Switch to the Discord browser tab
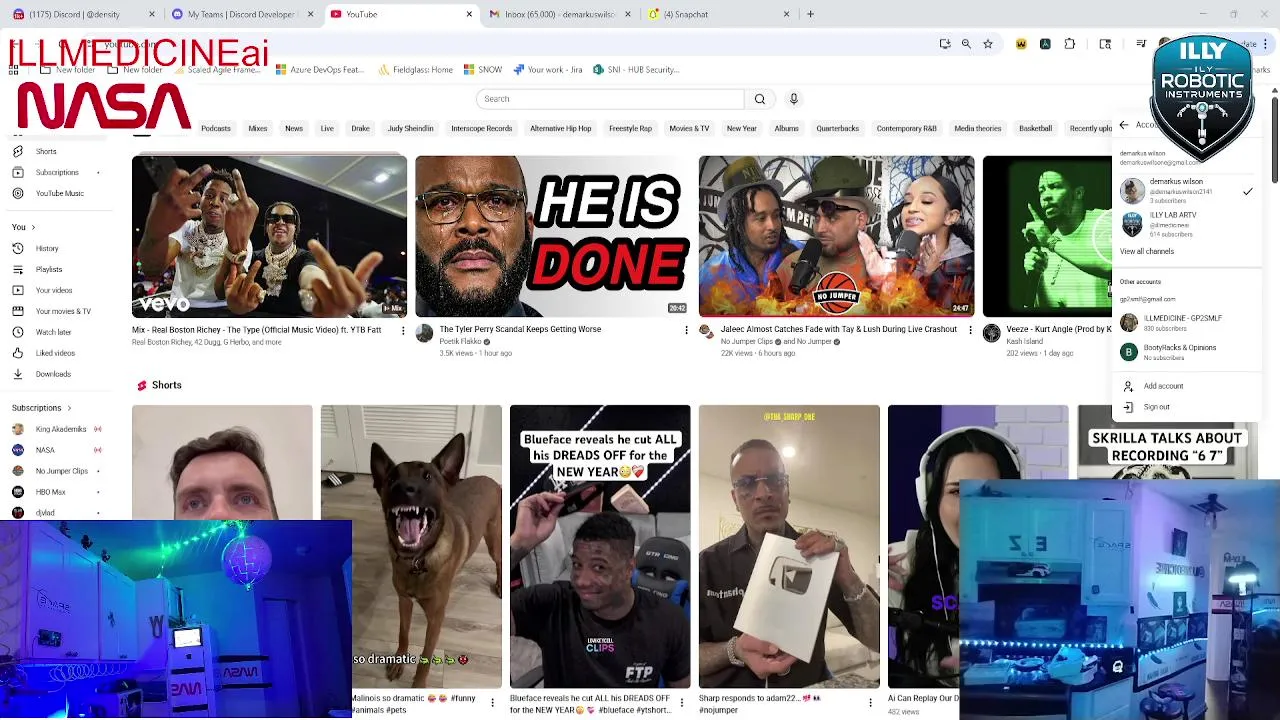The width and height of the screenshot is (1280, 720). [x=80, y=14]
